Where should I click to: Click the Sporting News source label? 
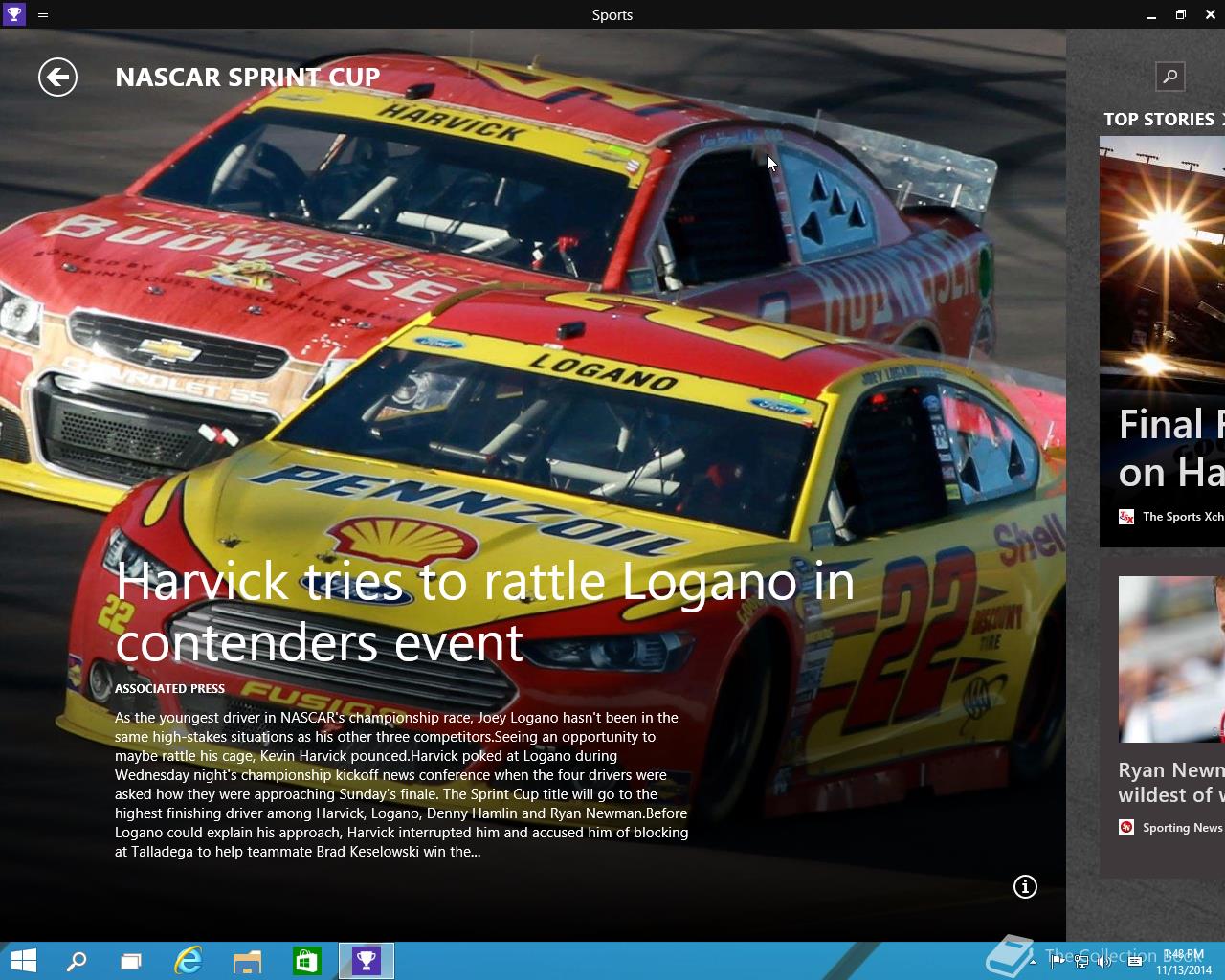coord(1183,828)
